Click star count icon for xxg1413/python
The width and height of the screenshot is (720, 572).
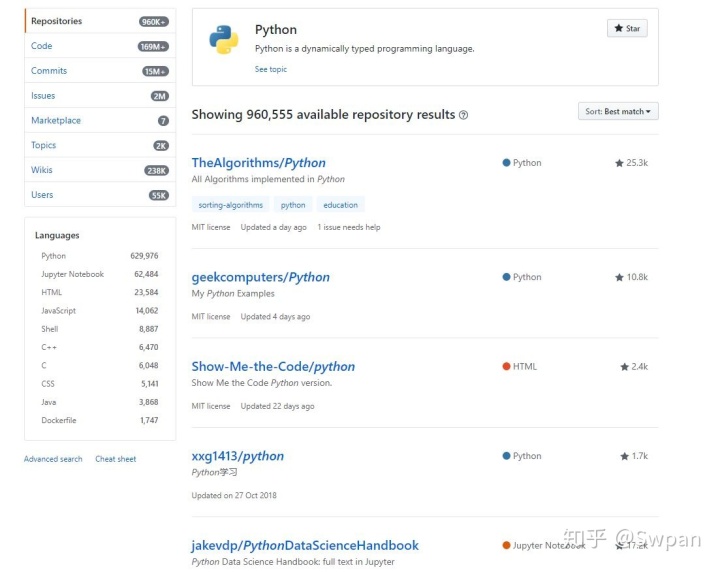pos(624,456)
